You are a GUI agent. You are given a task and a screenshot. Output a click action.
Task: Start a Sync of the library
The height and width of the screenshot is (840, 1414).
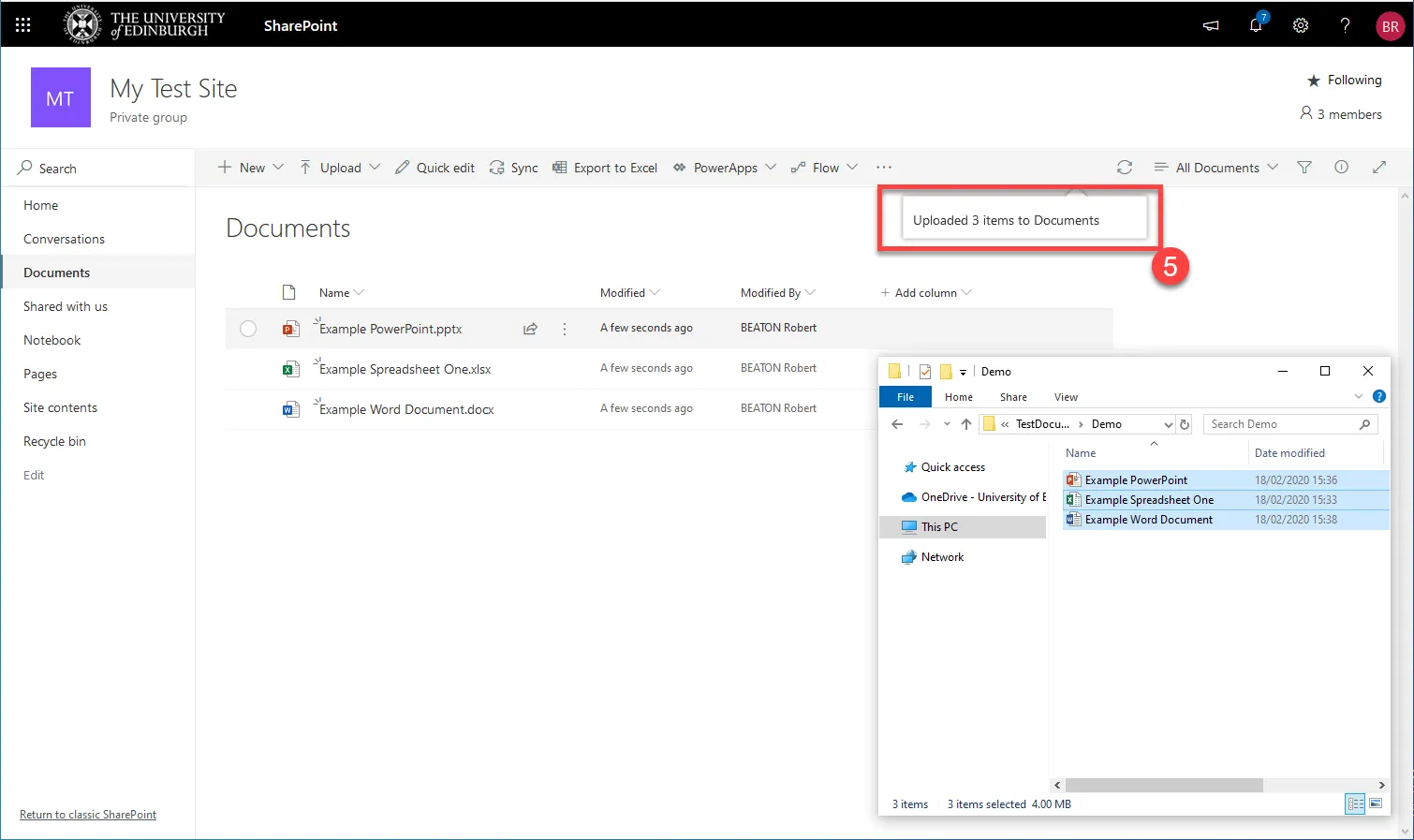[513, 167]
